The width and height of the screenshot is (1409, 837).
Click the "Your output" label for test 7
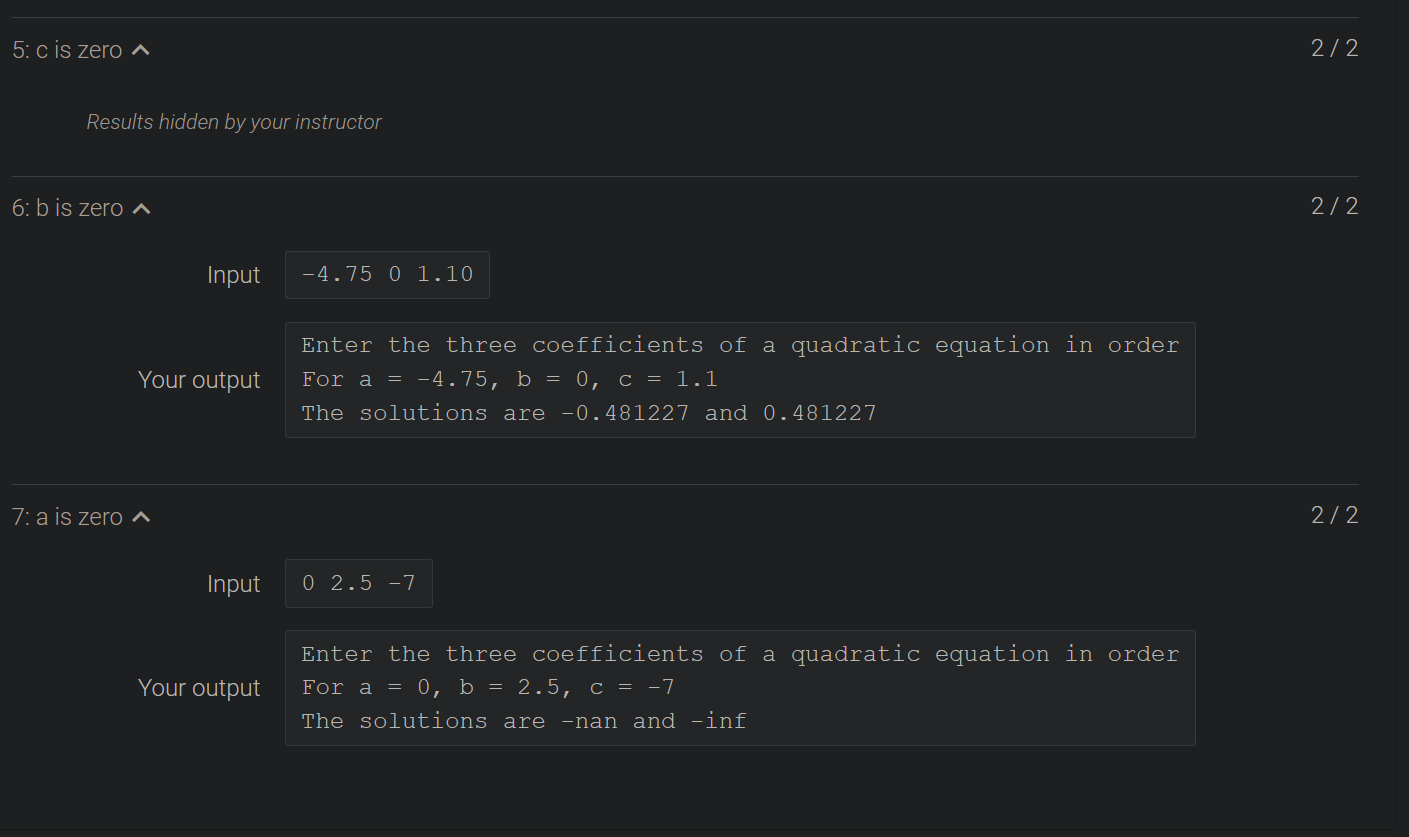[199, 687]
